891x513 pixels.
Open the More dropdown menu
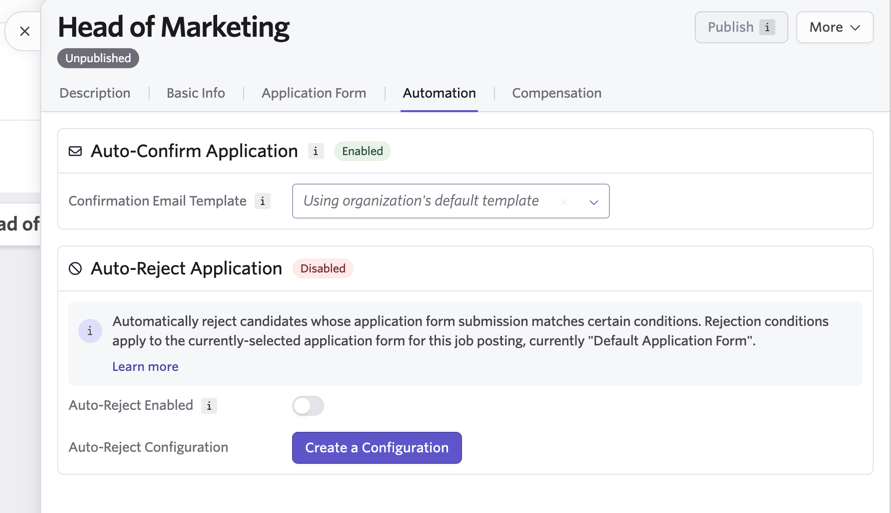tap(834, 27)
